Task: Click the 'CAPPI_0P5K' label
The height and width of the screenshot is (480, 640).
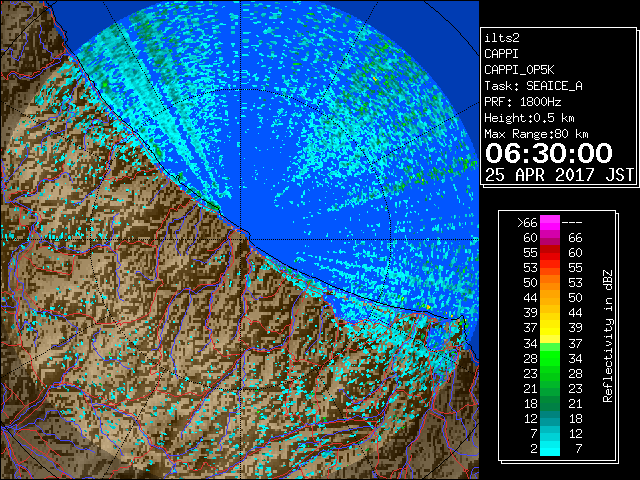Action: coord(519,70)
